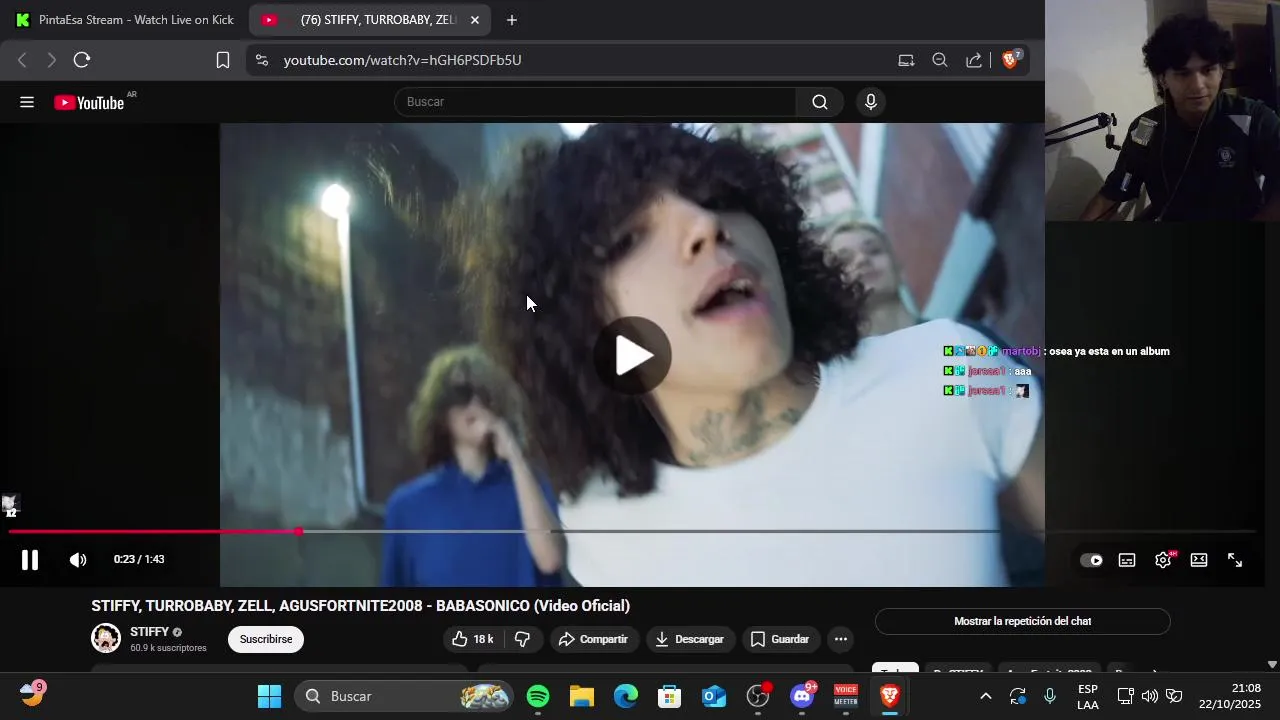The width and height of the screenshot is (1280, 720).
Task: Open the STIFFY channel avatar
Action: tap(106, 638)
